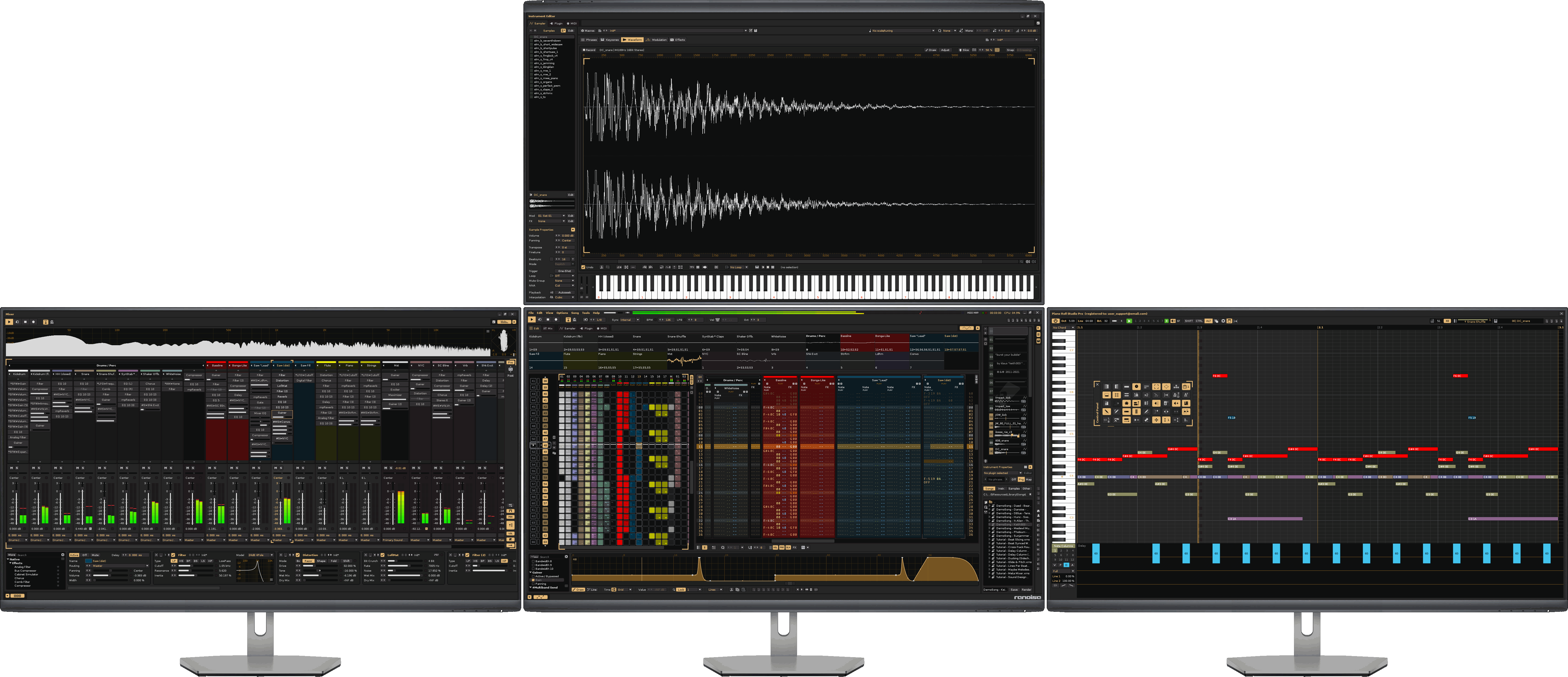1568x677 pixels.
Task: Click the rename preset pencil icon in Instrument Editor
Action: point(750,30)
